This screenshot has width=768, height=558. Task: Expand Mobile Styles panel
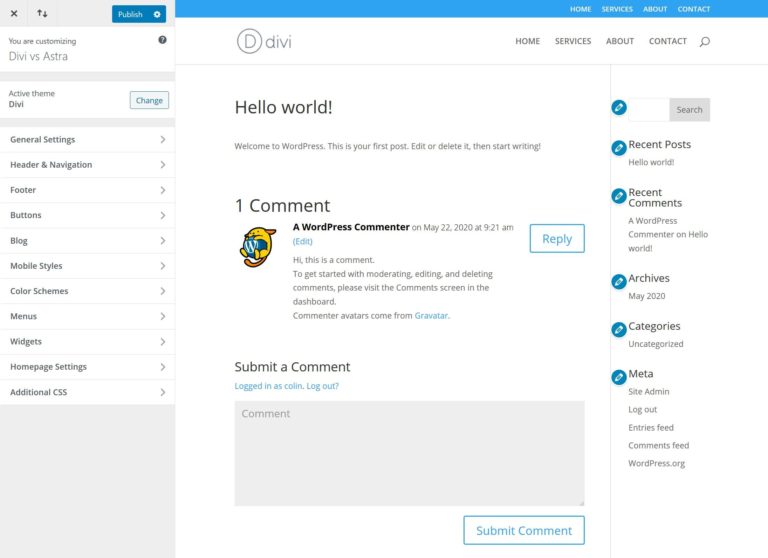(x=87, y=266)
